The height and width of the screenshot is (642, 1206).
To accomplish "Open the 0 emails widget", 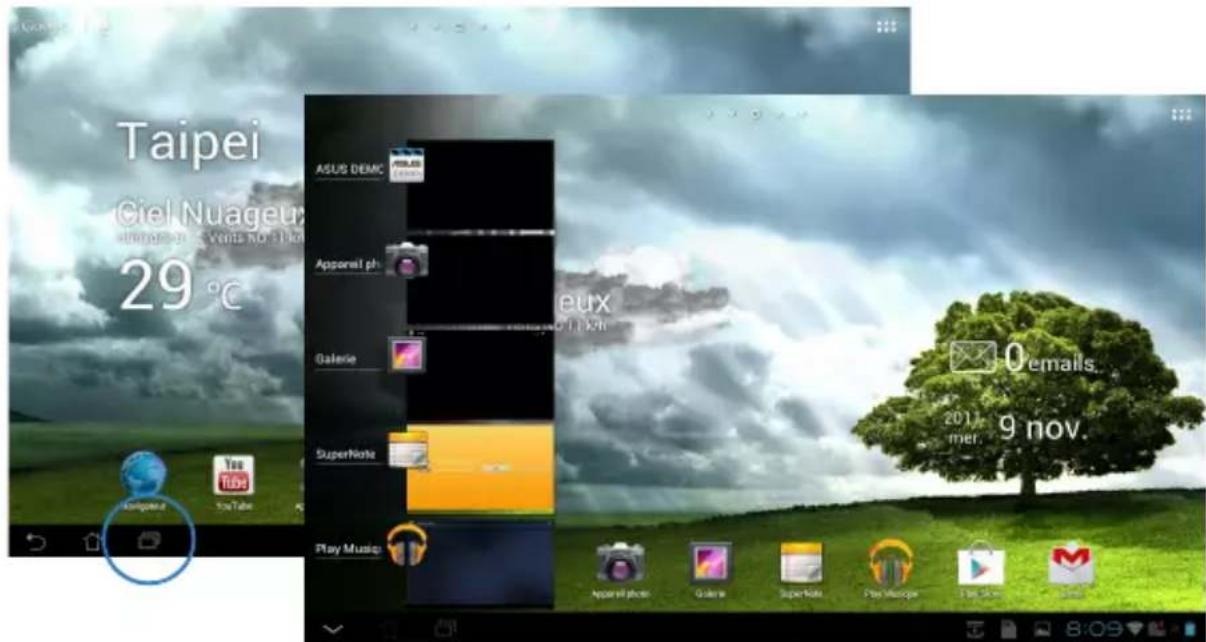I will 1021,358.
